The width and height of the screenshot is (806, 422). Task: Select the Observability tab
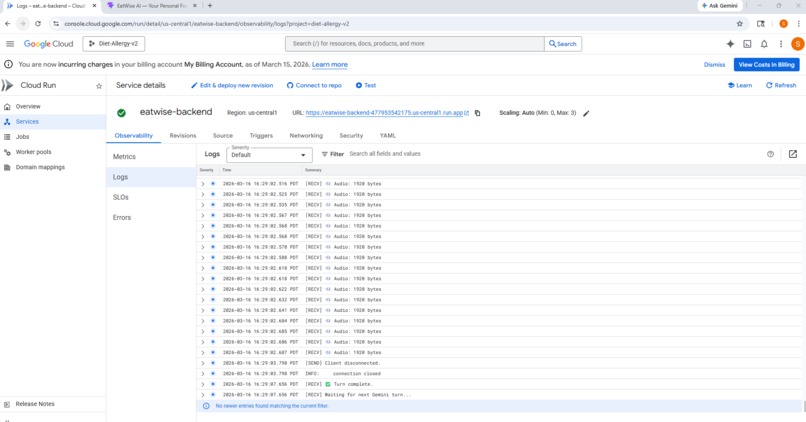point(134,136)
